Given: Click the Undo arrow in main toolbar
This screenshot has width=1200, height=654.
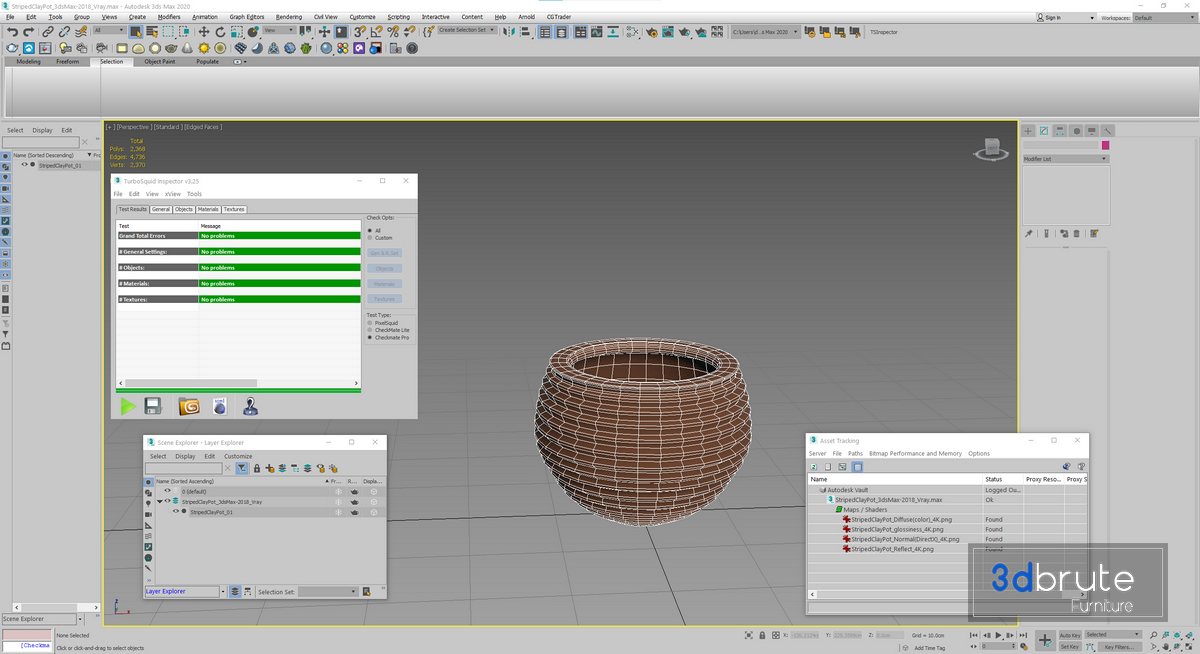Looking at the screenshot, I should (12, 32).
